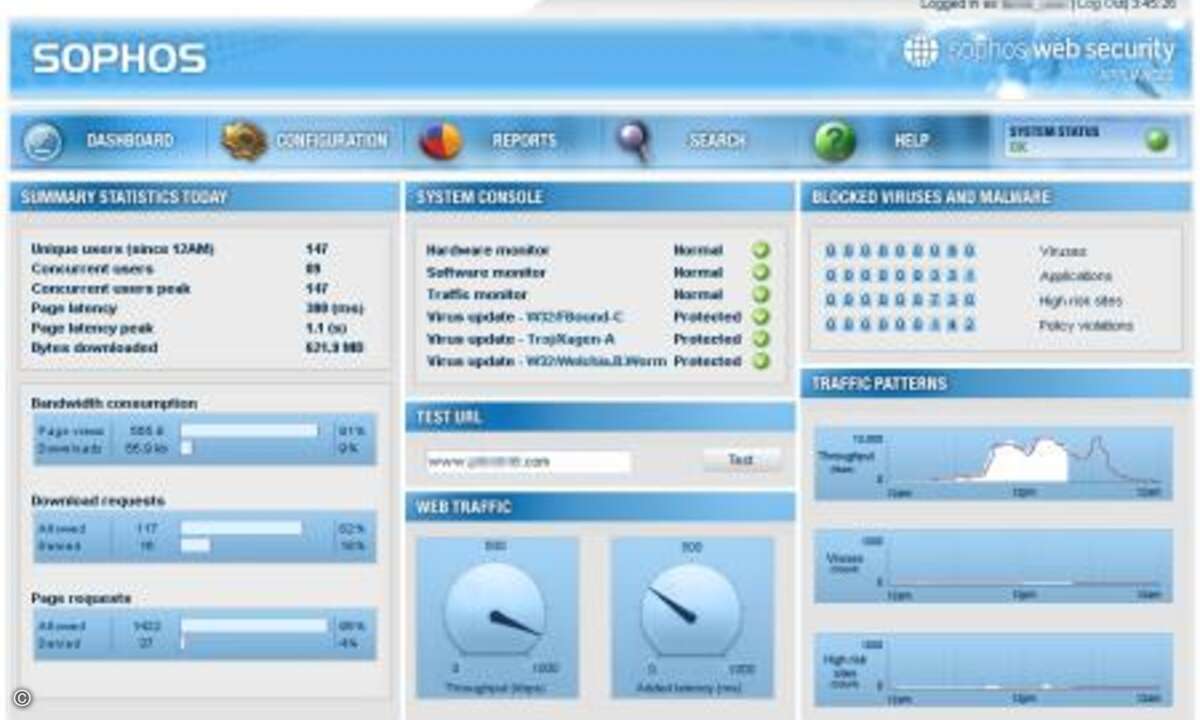Click W32/Welchia.B.Worm green protected icon
This screenshot has width=1200, height=720.
pos(761,361)
